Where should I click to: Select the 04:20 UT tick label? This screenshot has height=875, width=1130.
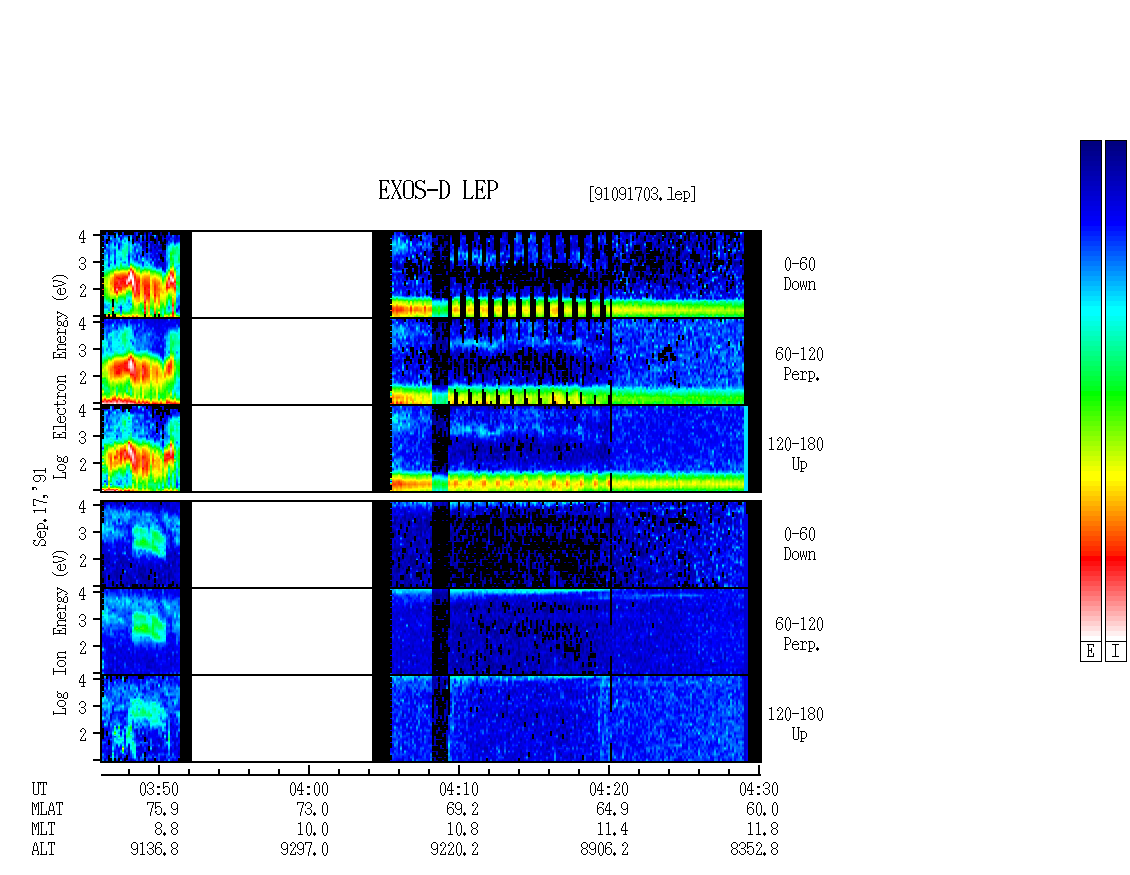click(608, 789)
